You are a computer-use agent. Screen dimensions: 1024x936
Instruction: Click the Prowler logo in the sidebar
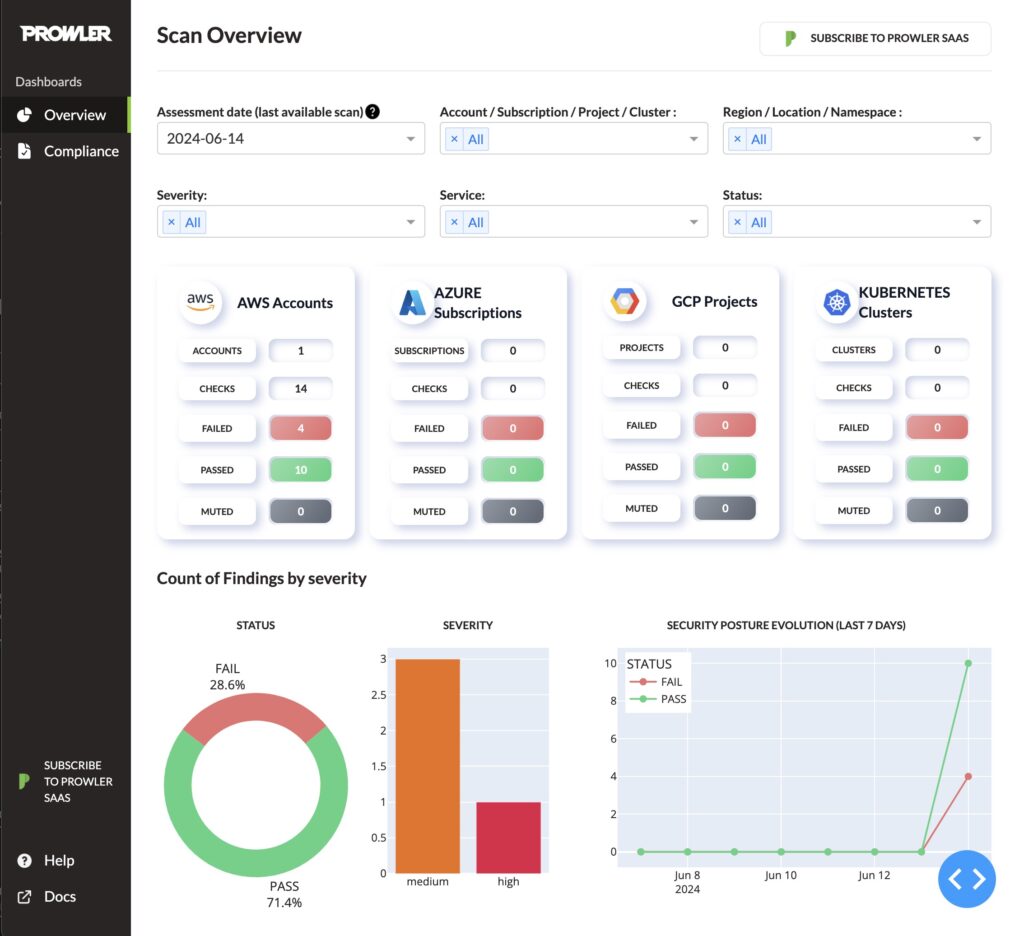(65, 33)
